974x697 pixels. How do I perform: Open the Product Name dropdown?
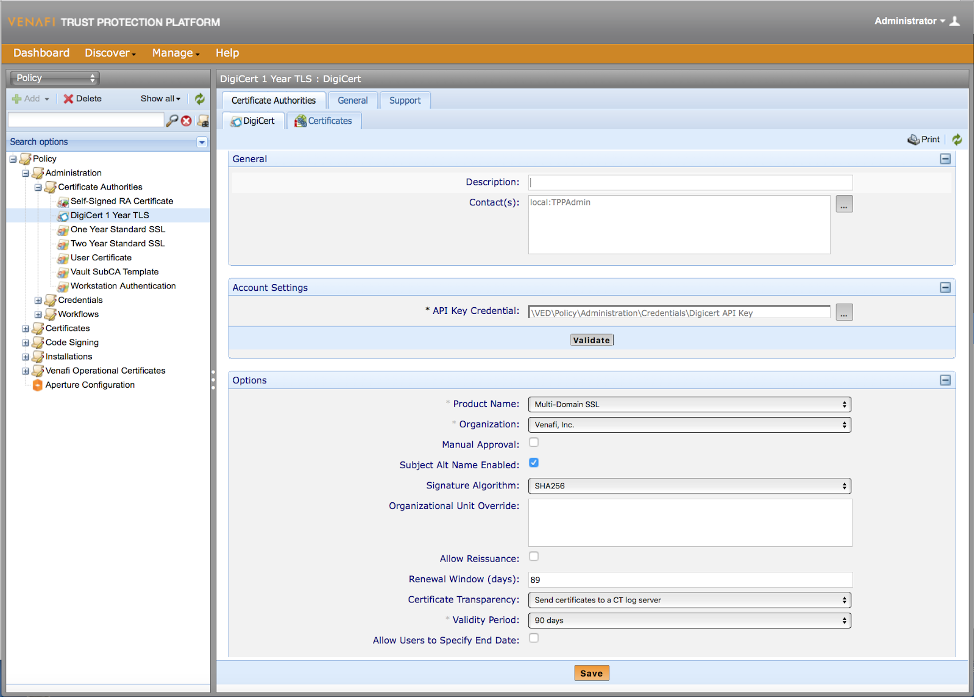click(x=690, y=404)
